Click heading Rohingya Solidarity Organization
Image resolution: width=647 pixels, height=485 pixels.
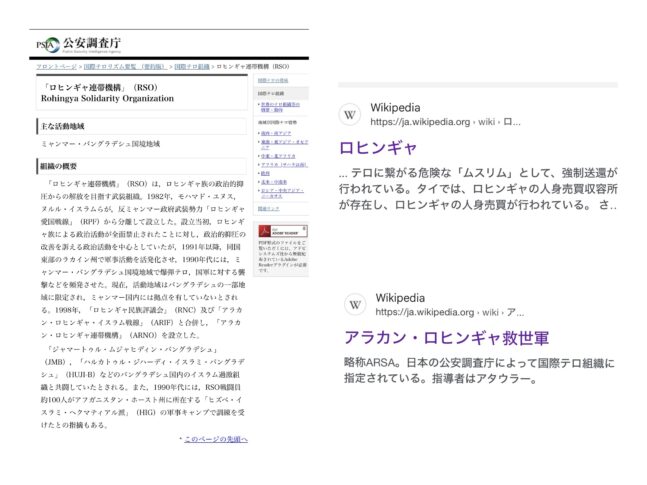[107, 99]
